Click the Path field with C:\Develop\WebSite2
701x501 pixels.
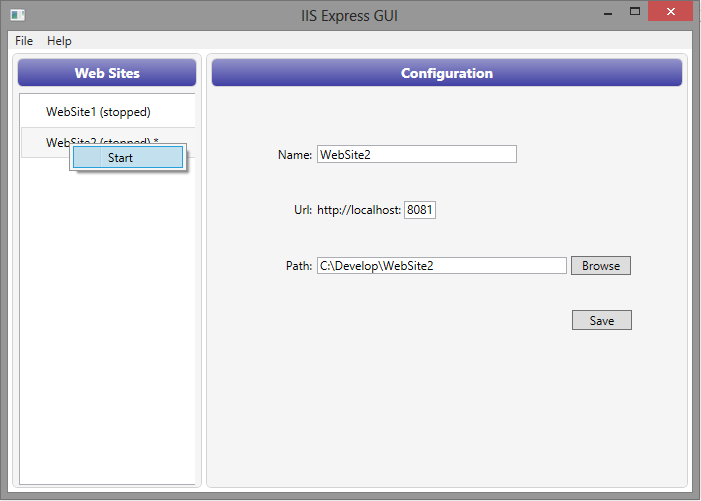click(442, 265)
